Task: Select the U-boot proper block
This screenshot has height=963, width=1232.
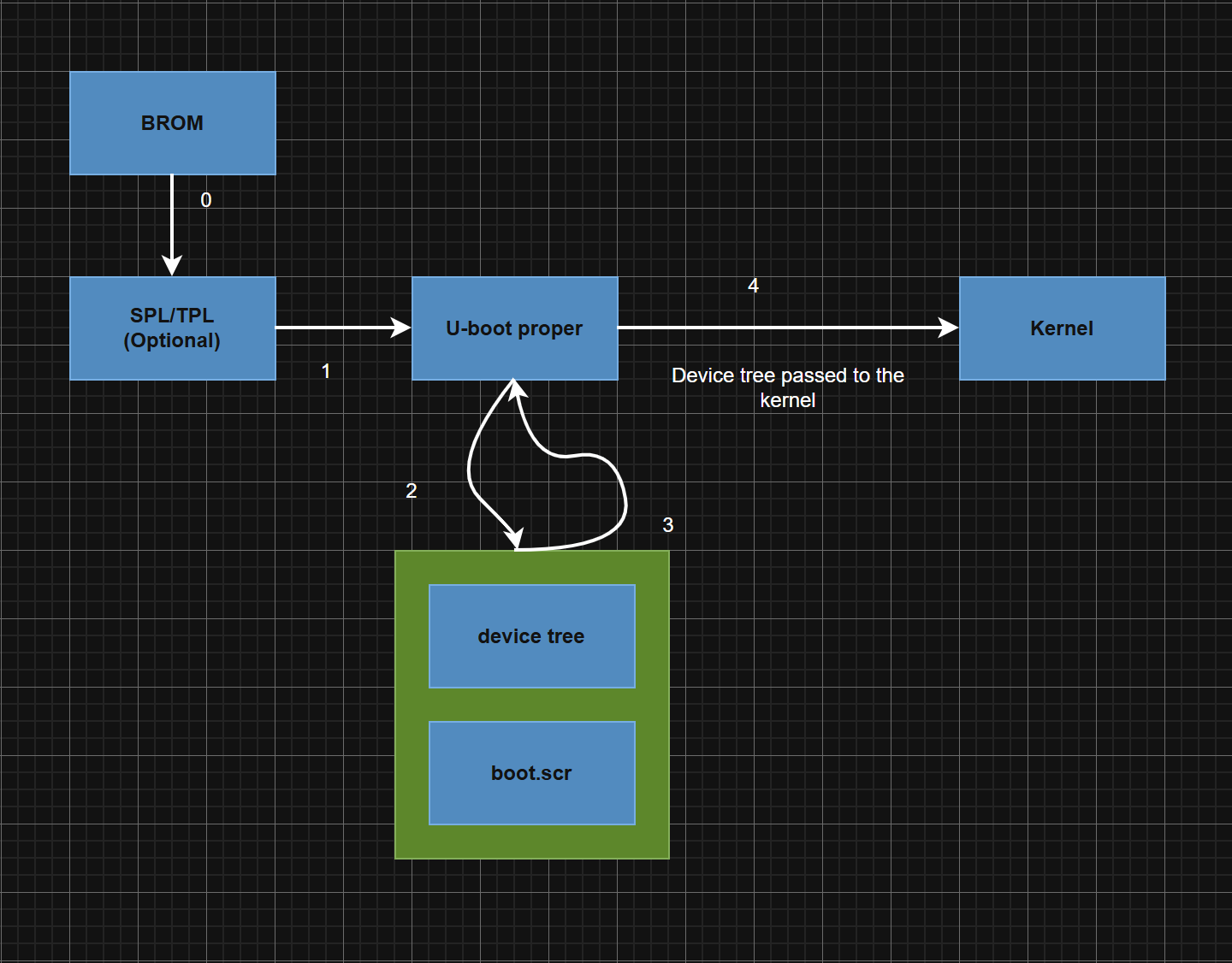Action: pos(515,328)
